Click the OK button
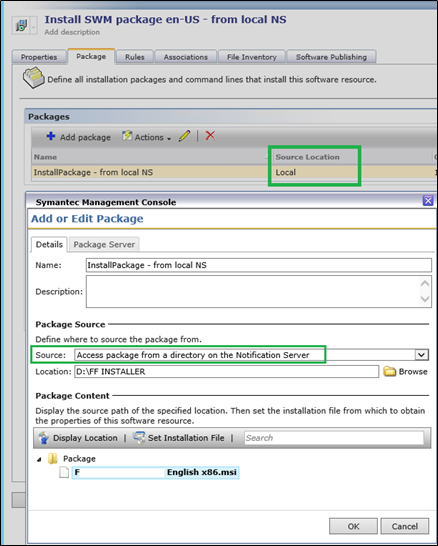 [353, 526]
